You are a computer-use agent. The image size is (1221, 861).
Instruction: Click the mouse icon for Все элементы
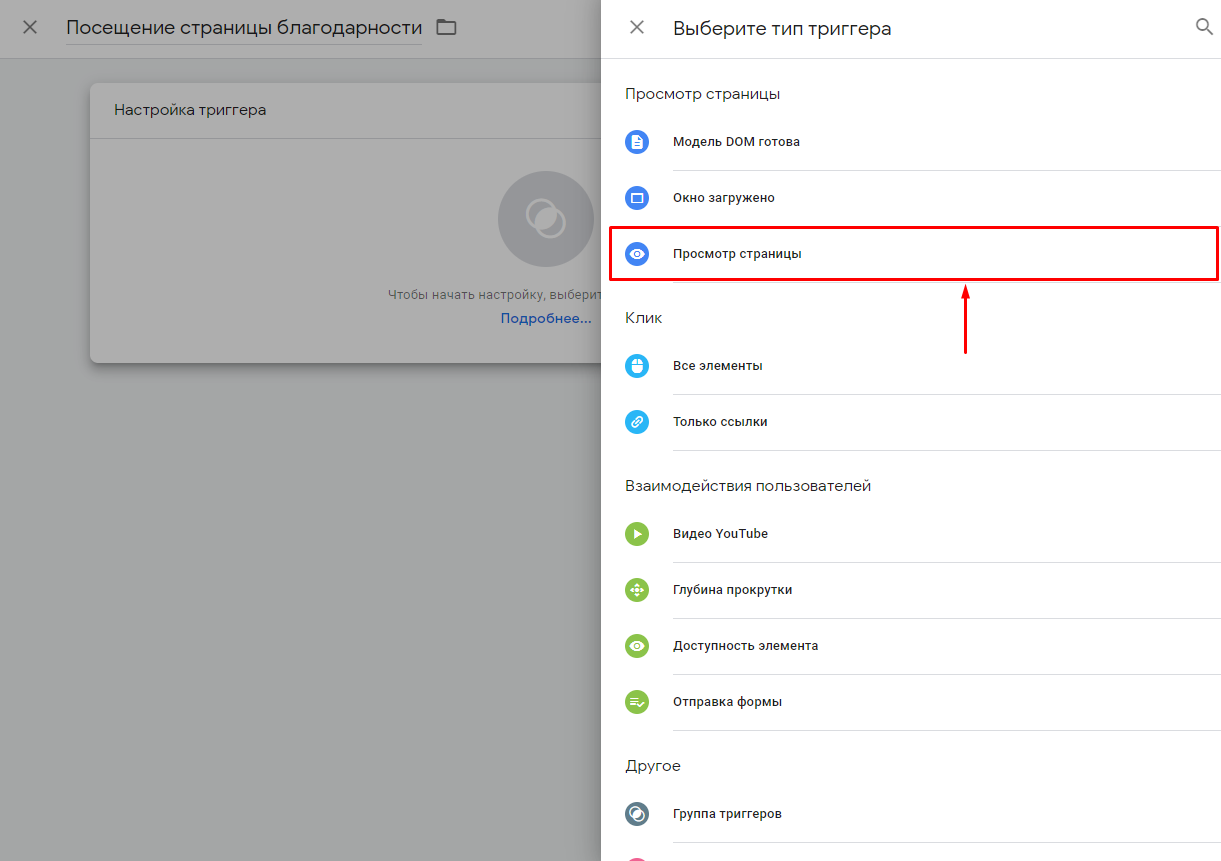637,366
